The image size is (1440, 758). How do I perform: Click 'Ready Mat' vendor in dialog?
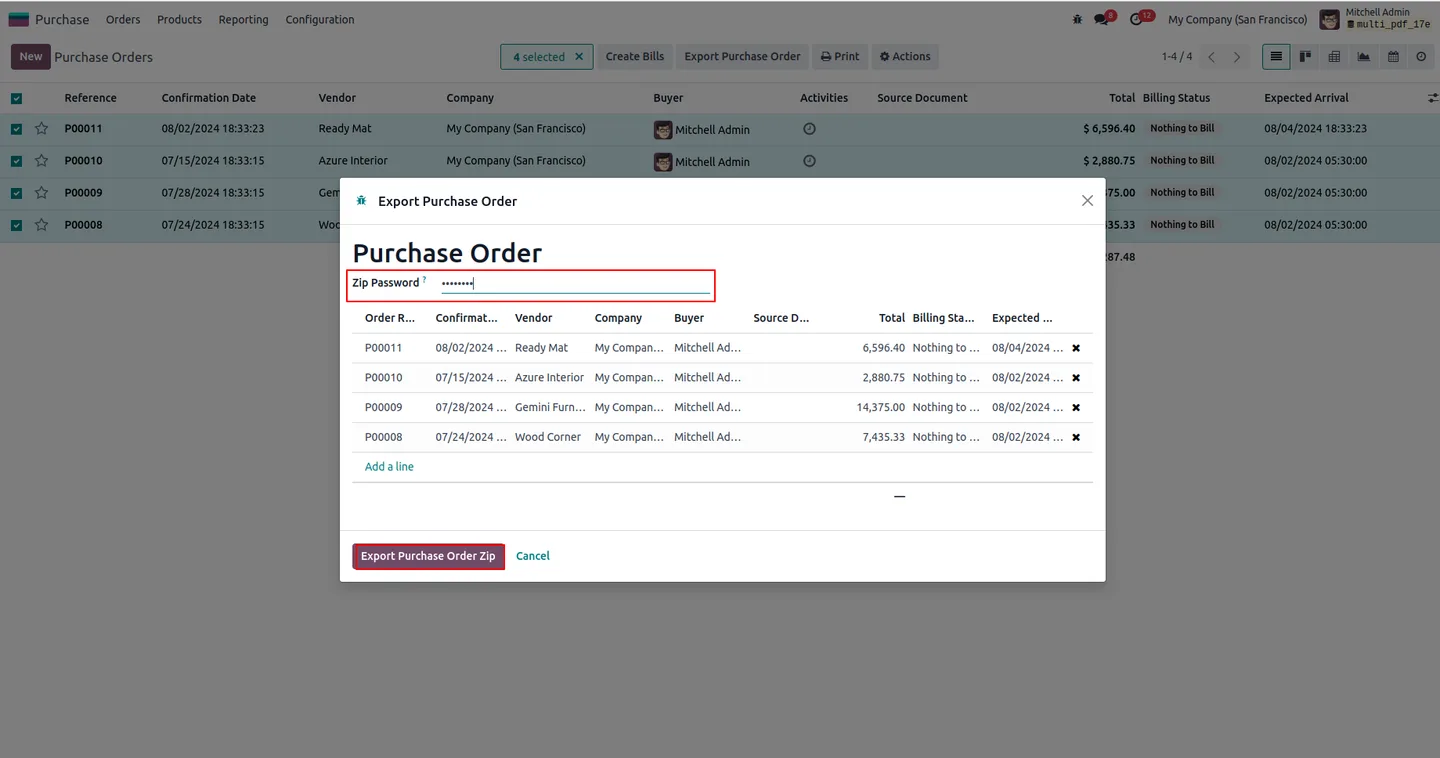point(541,348)
